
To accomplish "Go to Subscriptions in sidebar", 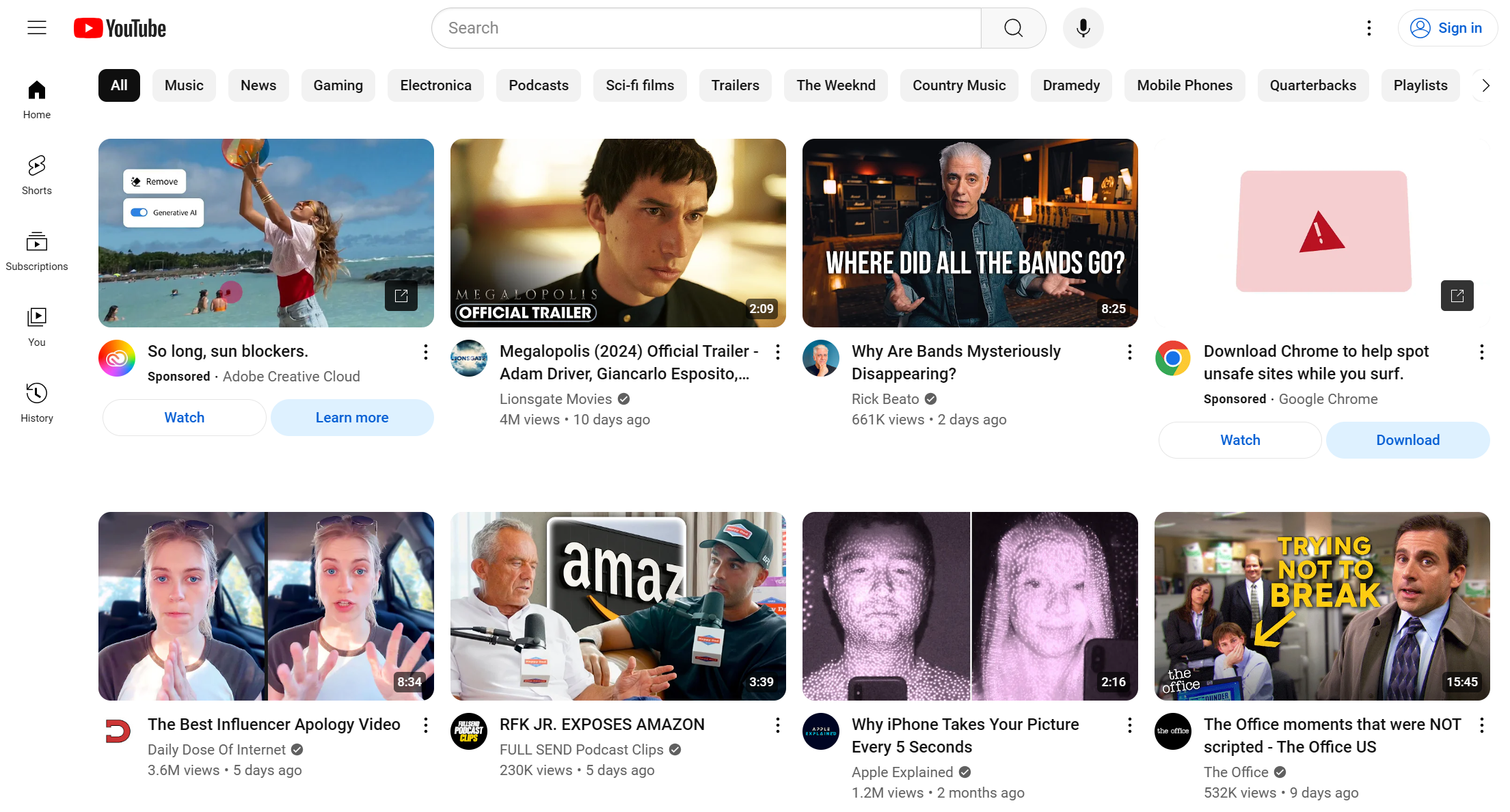I will [x=37, y=251].
